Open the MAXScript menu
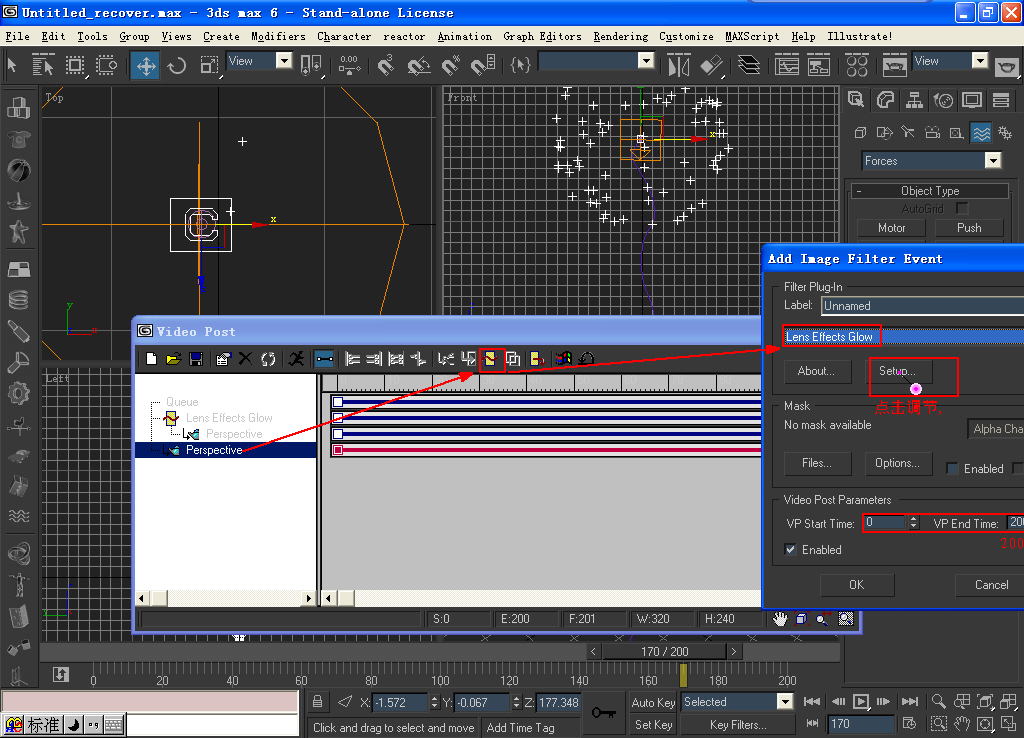 [x=752, y=37]
